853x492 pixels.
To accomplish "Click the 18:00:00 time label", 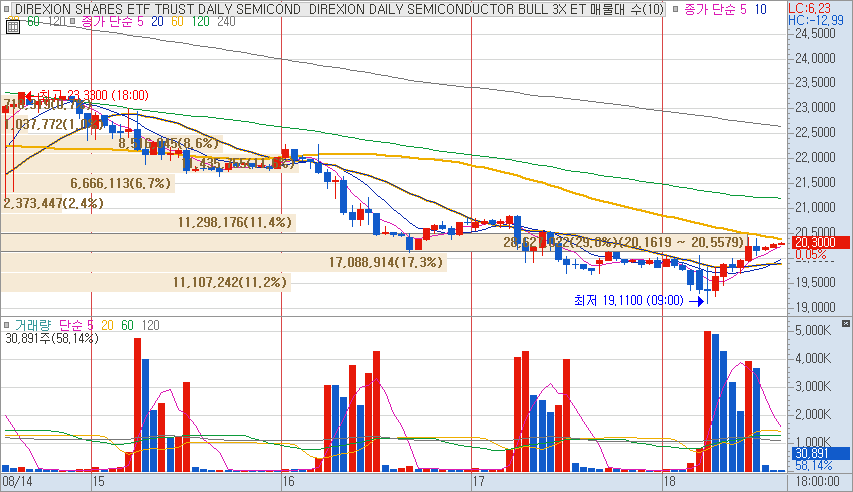I will tap(817, 482).
